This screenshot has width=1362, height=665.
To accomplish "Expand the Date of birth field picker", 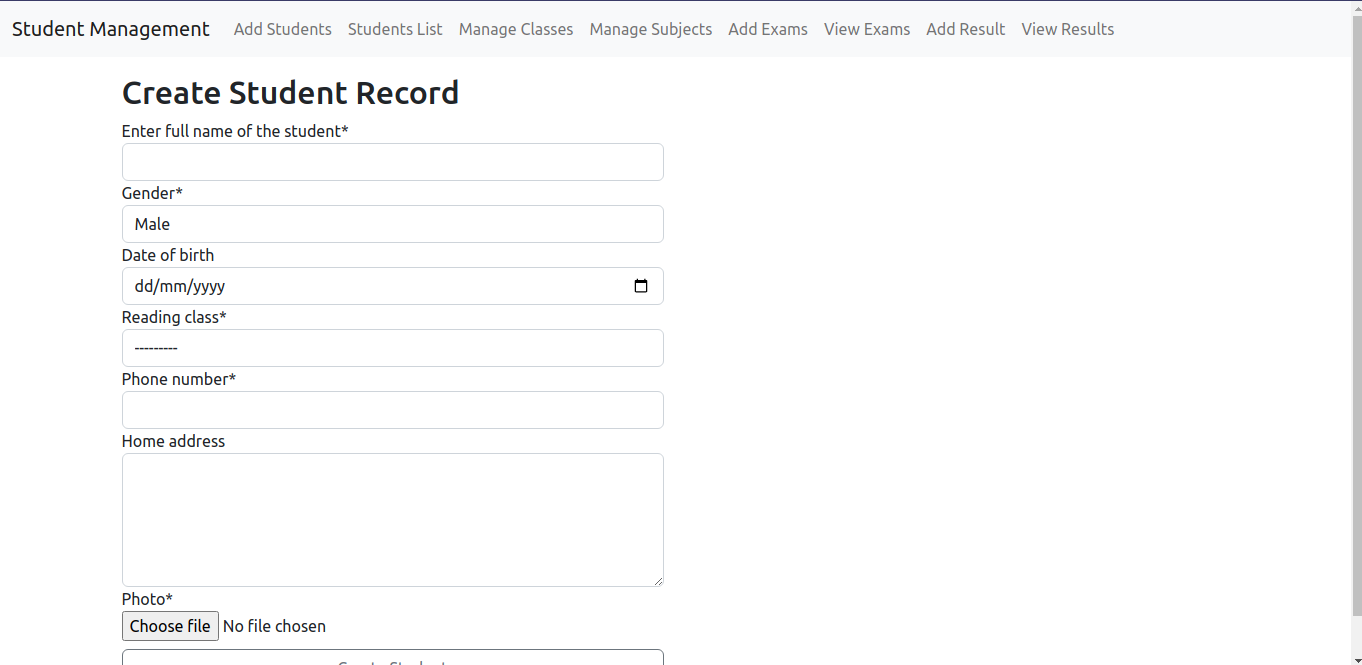I will [x=641, y=286].
